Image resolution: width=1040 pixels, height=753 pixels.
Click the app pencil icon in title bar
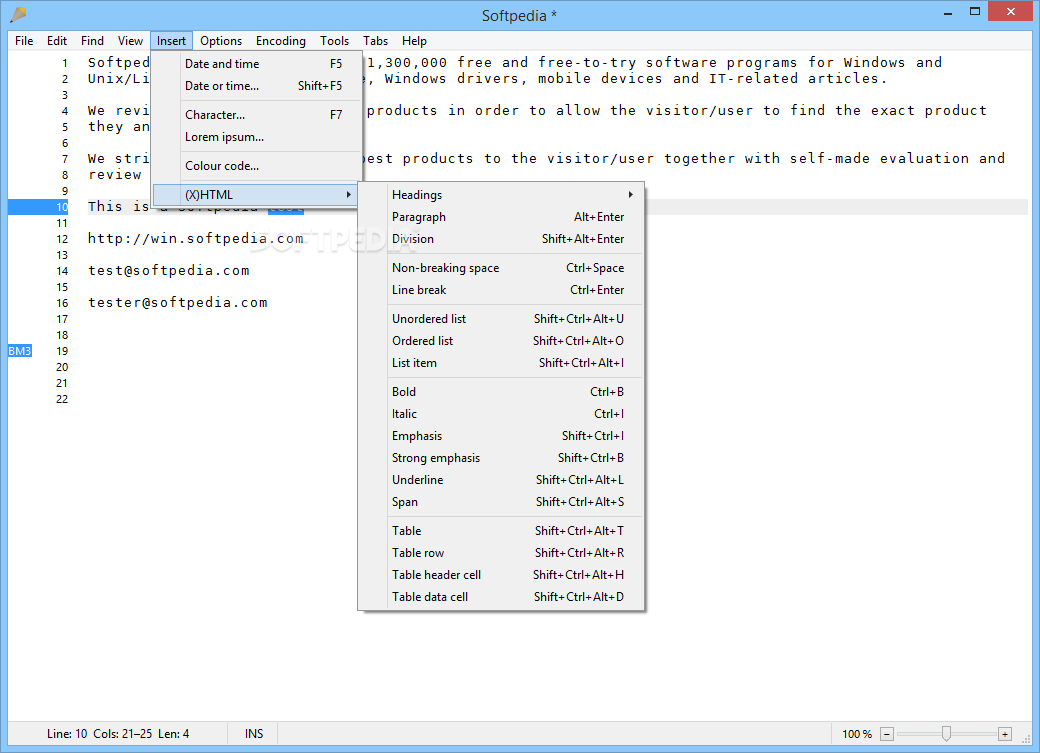click(x=19, y=14)
